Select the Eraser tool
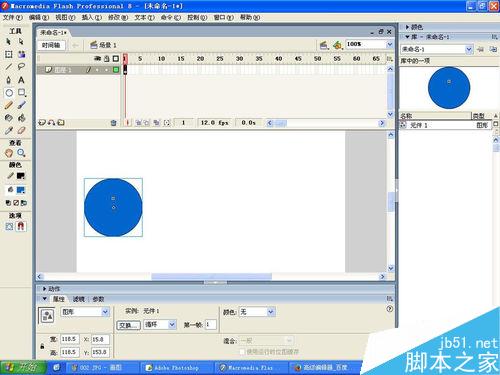The width and height of the screenshot is (500, 375). (21, 130)
